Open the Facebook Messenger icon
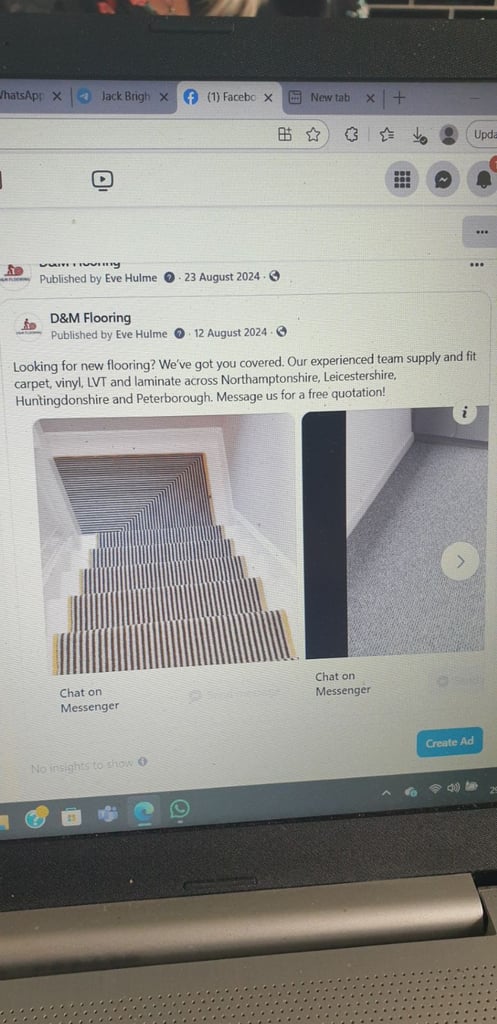Screen dimensions: 497x1024 [443, 180]
